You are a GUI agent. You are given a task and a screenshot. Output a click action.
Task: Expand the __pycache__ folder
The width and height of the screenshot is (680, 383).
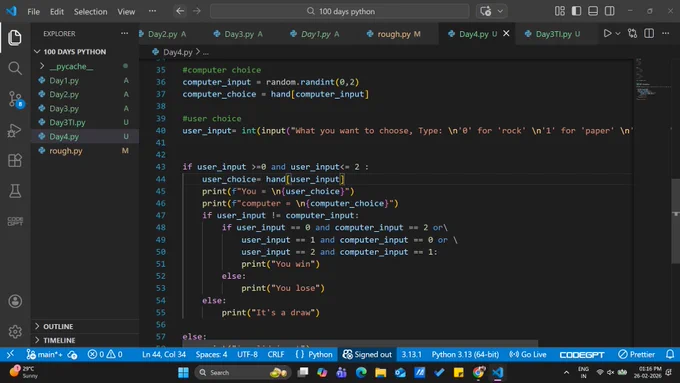click(71, 66)
